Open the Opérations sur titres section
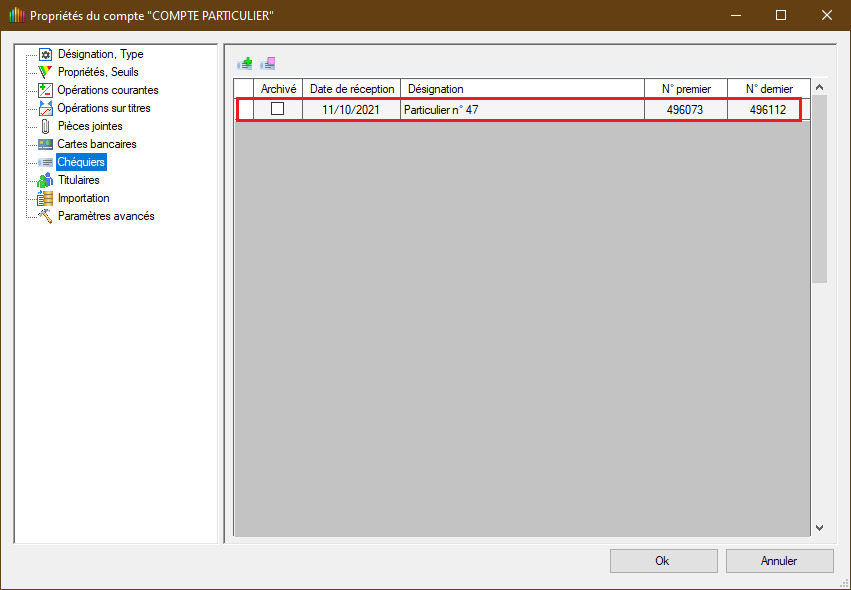Screen dimensions: 851x590 coord(103,108)
